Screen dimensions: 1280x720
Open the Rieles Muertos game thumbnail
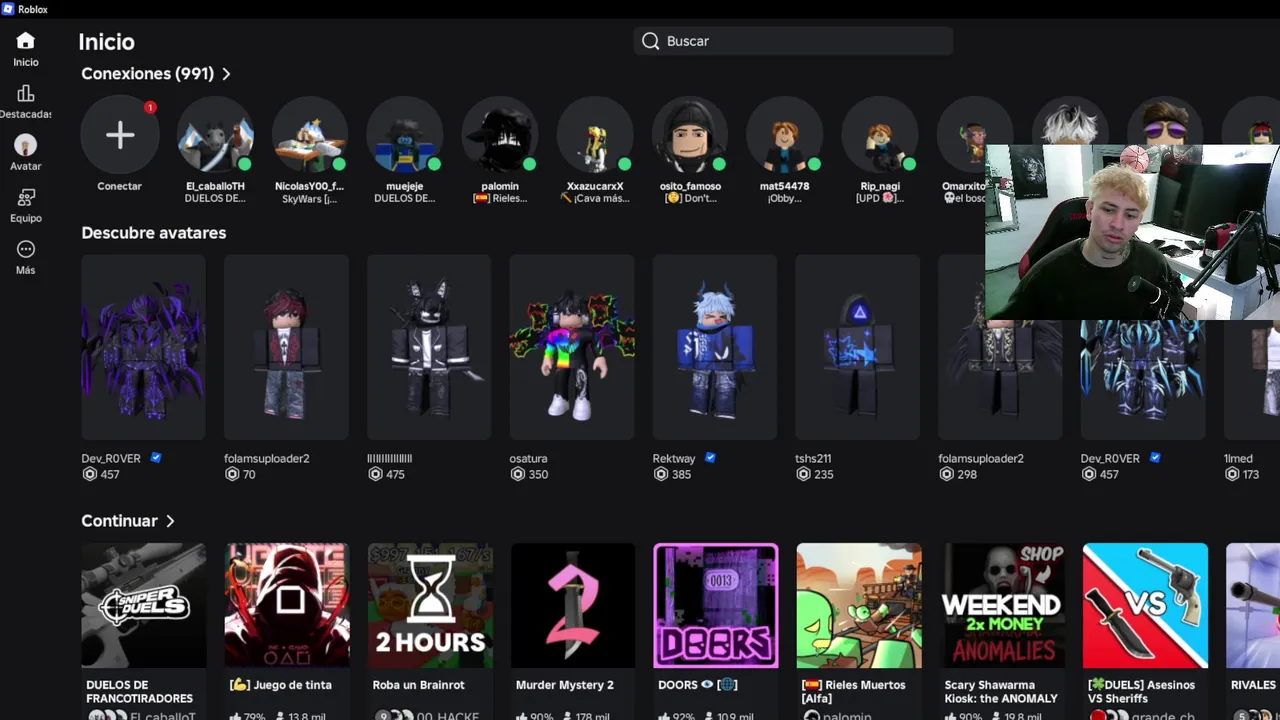coord(858,605)
